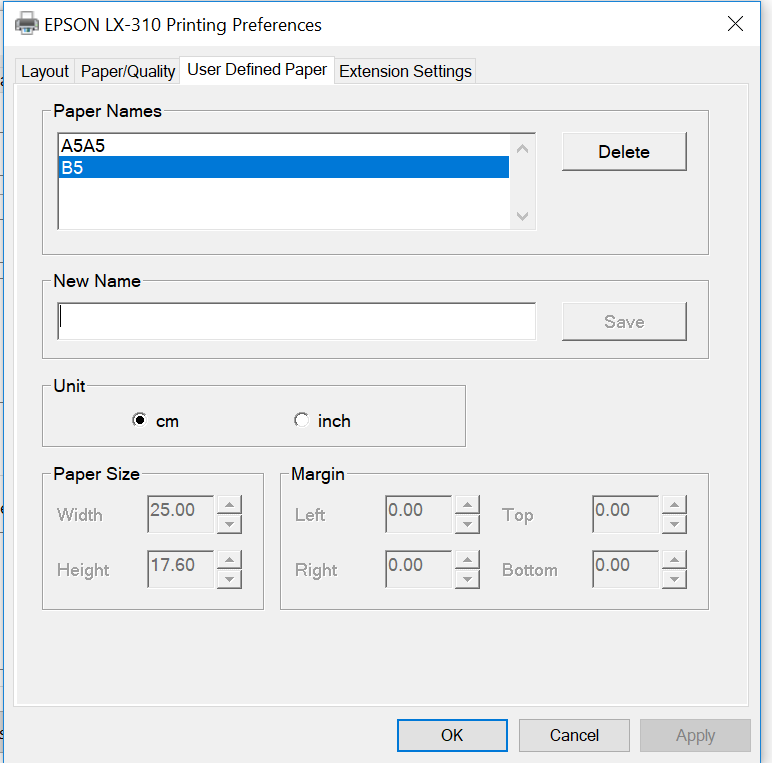Open the Paper/Quality tab

pos(128,71)
